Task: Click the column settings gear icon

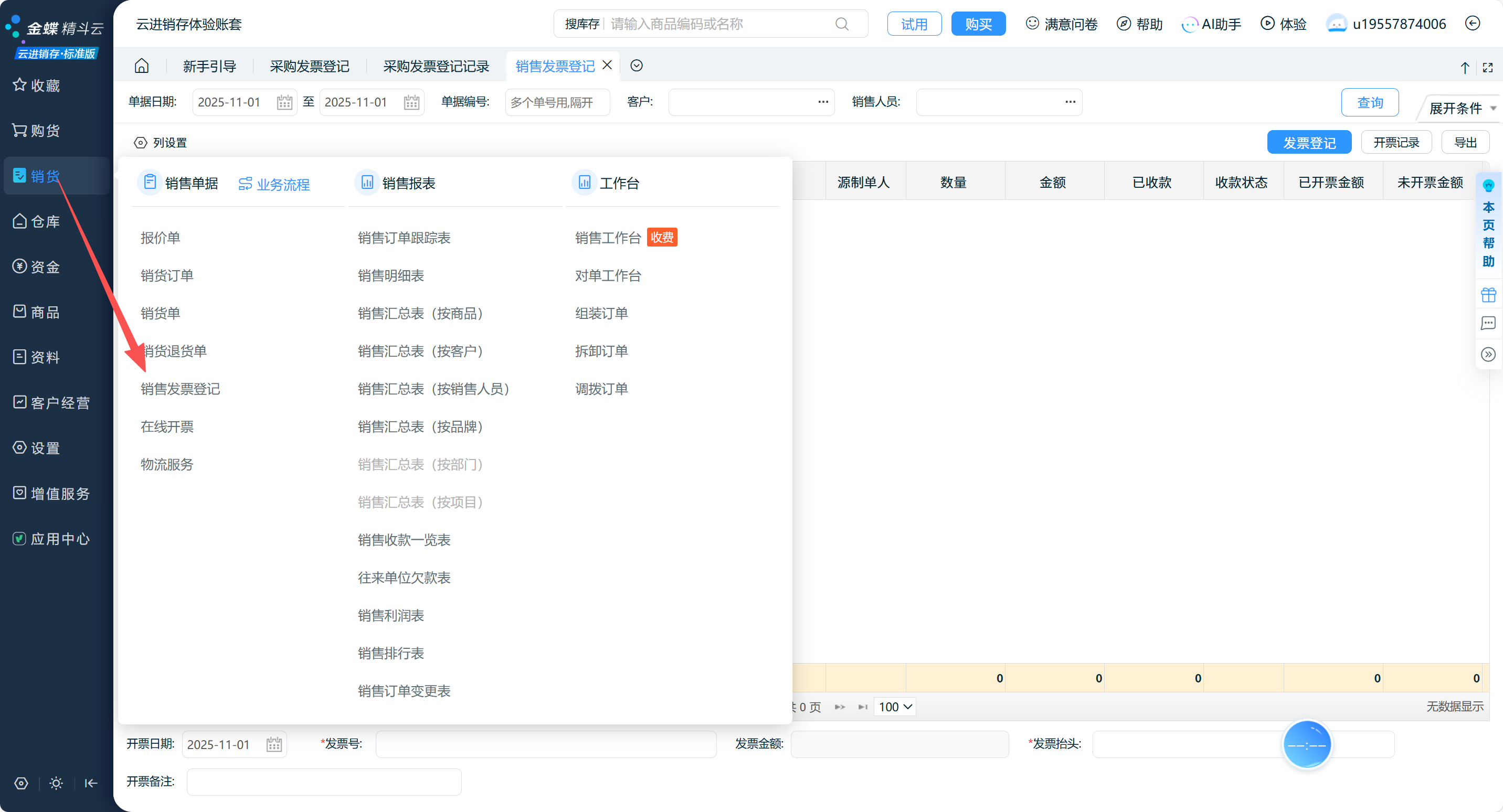Action: point(141,143)
